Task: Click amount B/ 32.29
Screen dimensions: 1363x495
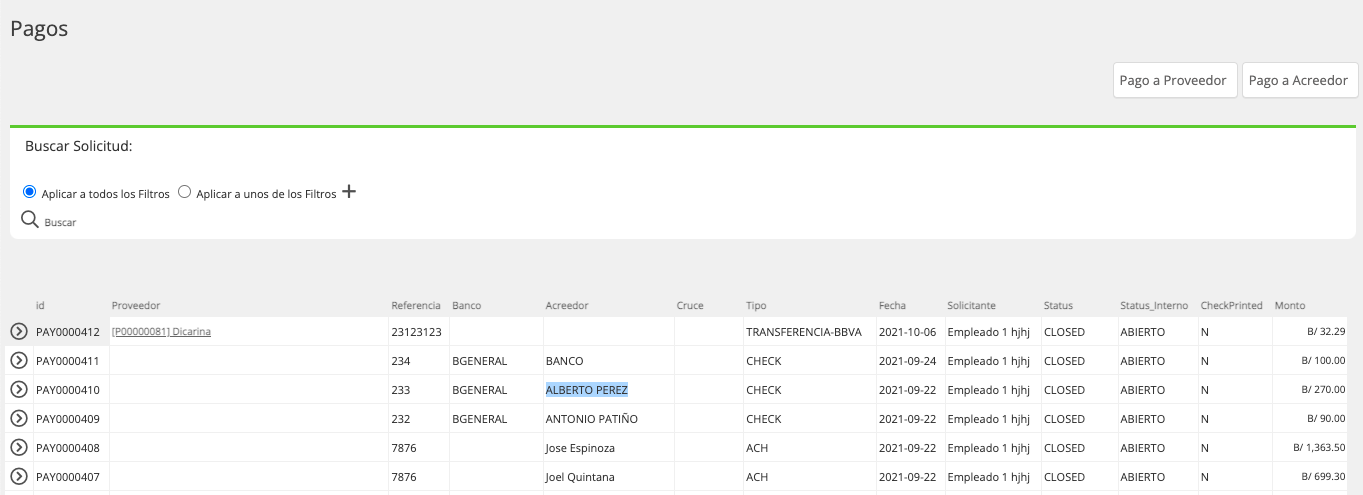Action: (1326, 331)
